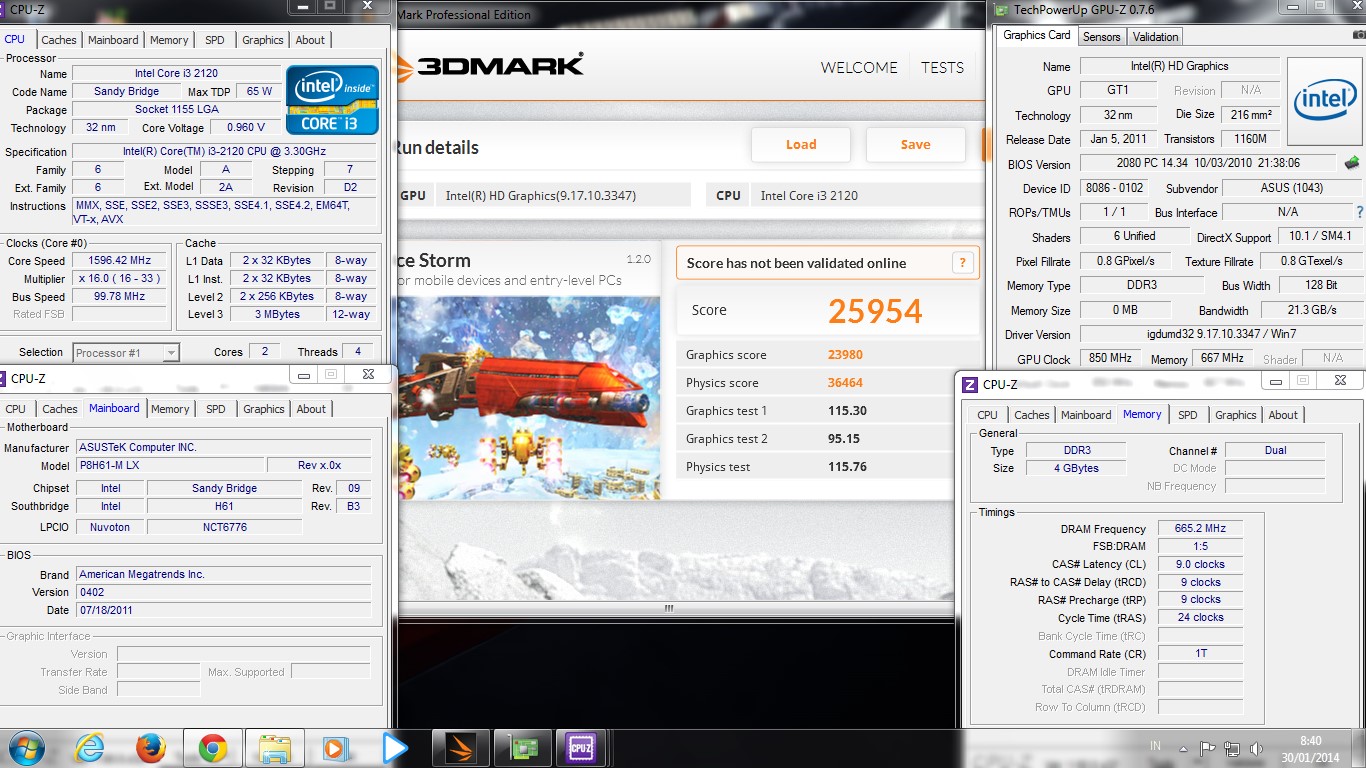Open Graphics tab in CPU-Z motherboard window
This screenshot has width=1366, height=768.
(264, 409)
